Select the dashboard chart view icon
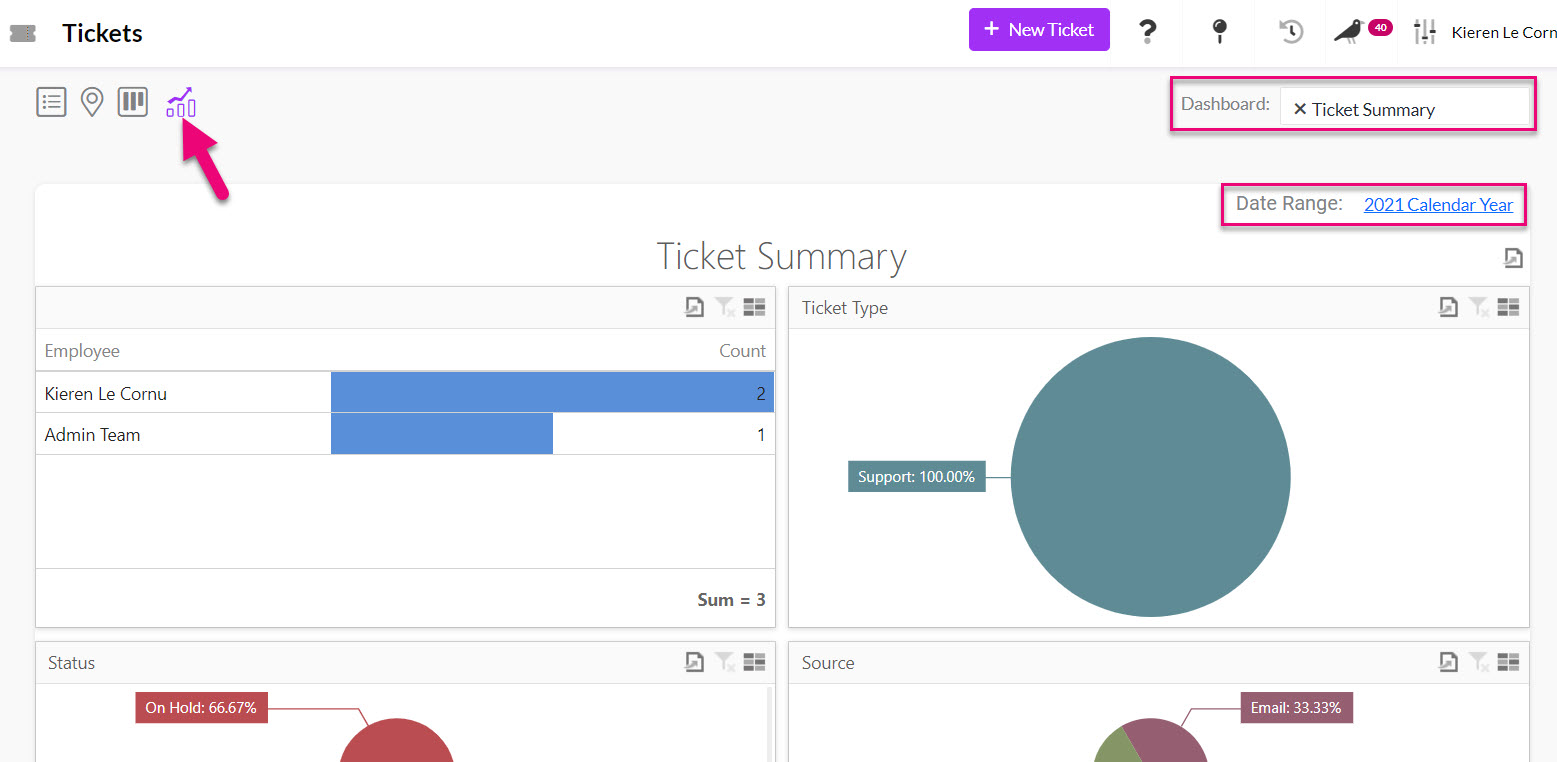 (181, 102)
